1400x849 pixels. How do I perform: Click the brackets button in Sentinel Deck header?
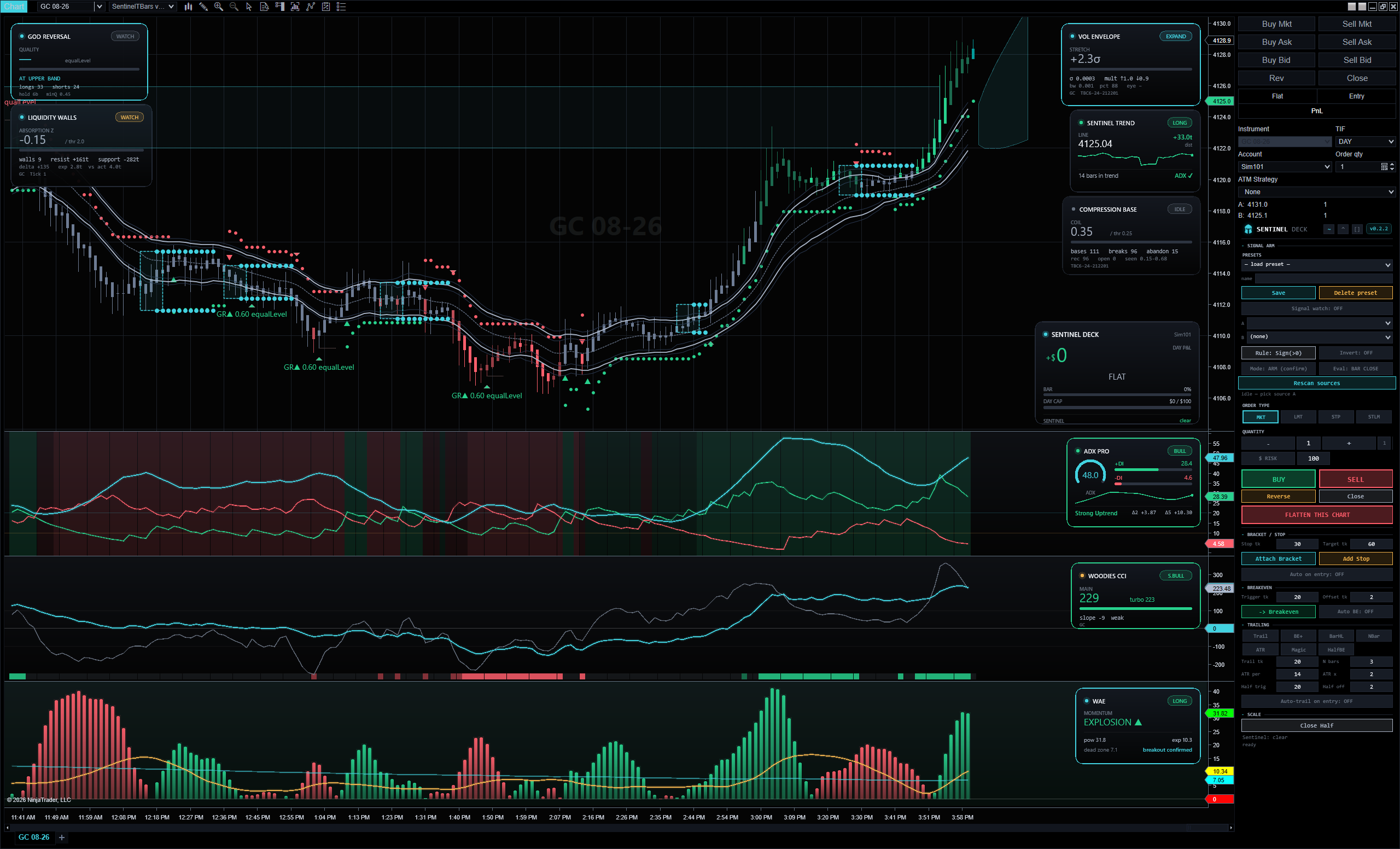(1357, 229)
